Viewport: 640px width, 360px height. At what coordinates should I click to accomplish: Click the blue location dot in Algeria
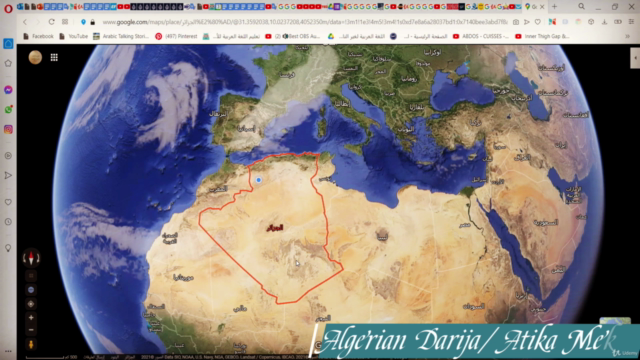pyautogui.click(x=258, y=180)
